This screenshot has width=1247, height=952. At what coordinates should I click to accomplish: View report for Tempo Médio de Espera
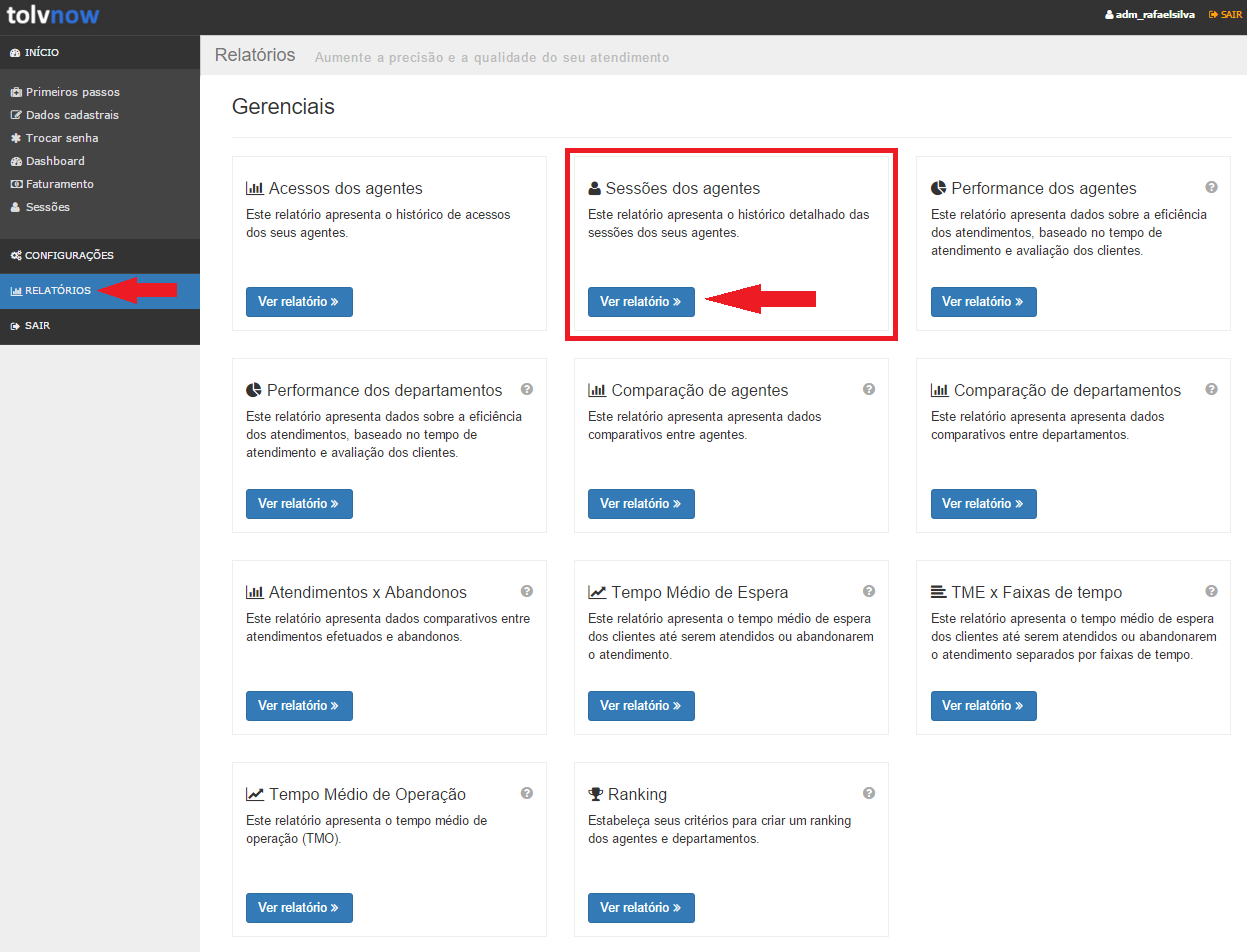point(641,706)
